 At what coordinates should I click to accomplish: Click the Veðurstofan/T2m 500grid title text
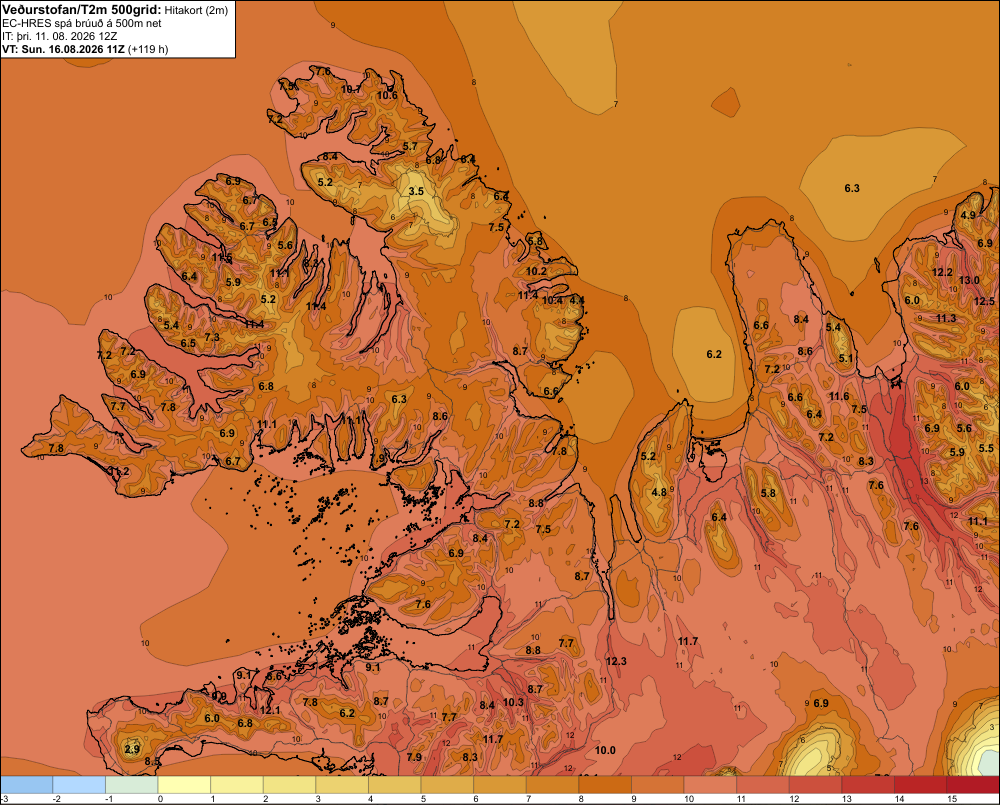82,10
